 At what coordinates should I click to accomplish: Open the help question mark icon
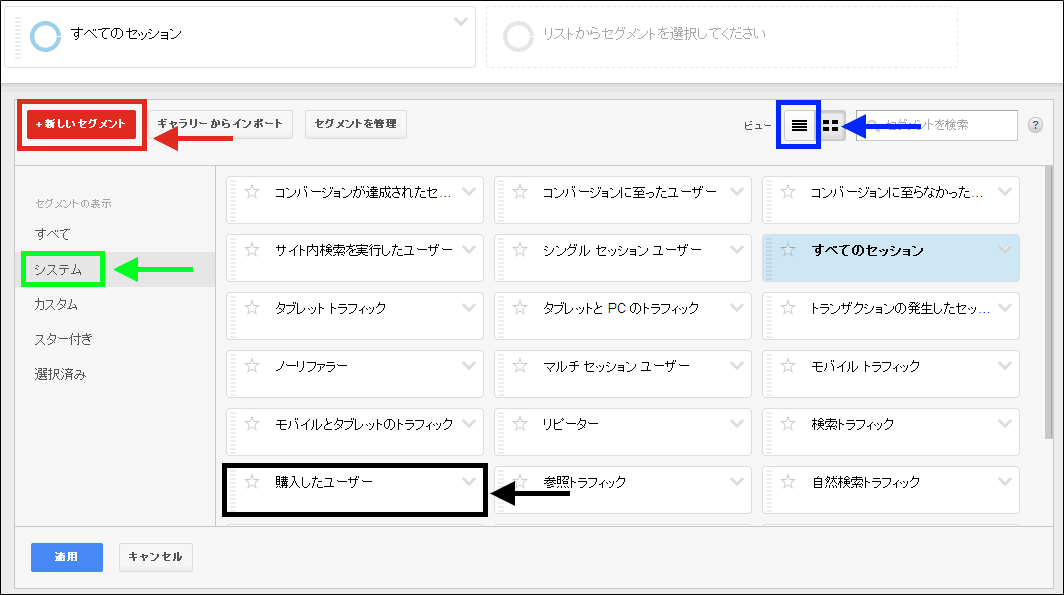point(1035,125)
